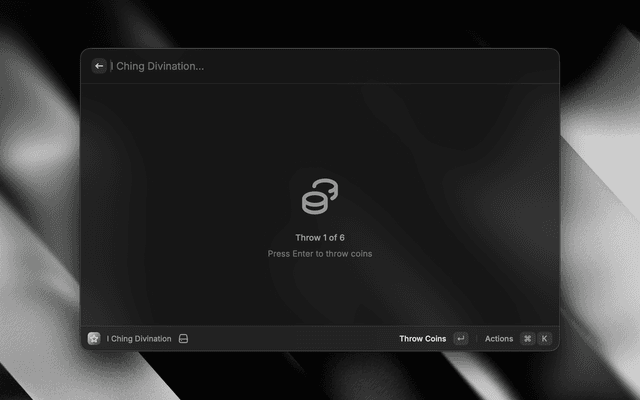Click the Throw Coins action button
Image resolution: width=640 pixels, height=400 pixels.
click(422, 339)
